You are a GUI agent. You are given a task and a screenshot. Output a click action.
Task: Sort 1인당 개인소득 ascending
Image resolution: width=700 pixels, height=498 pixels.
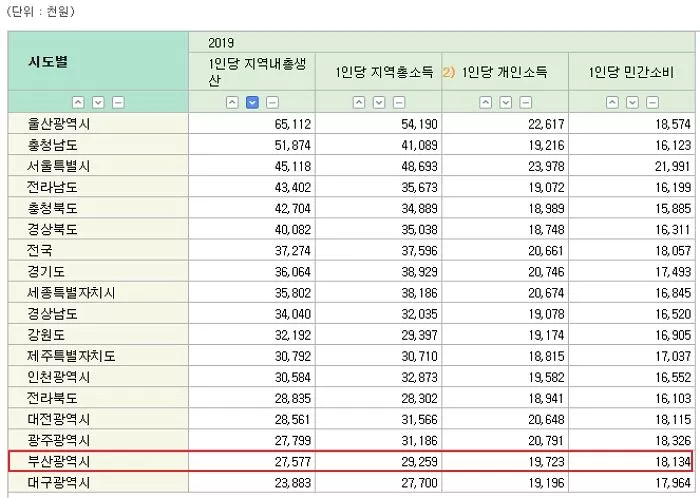(485, 102)
